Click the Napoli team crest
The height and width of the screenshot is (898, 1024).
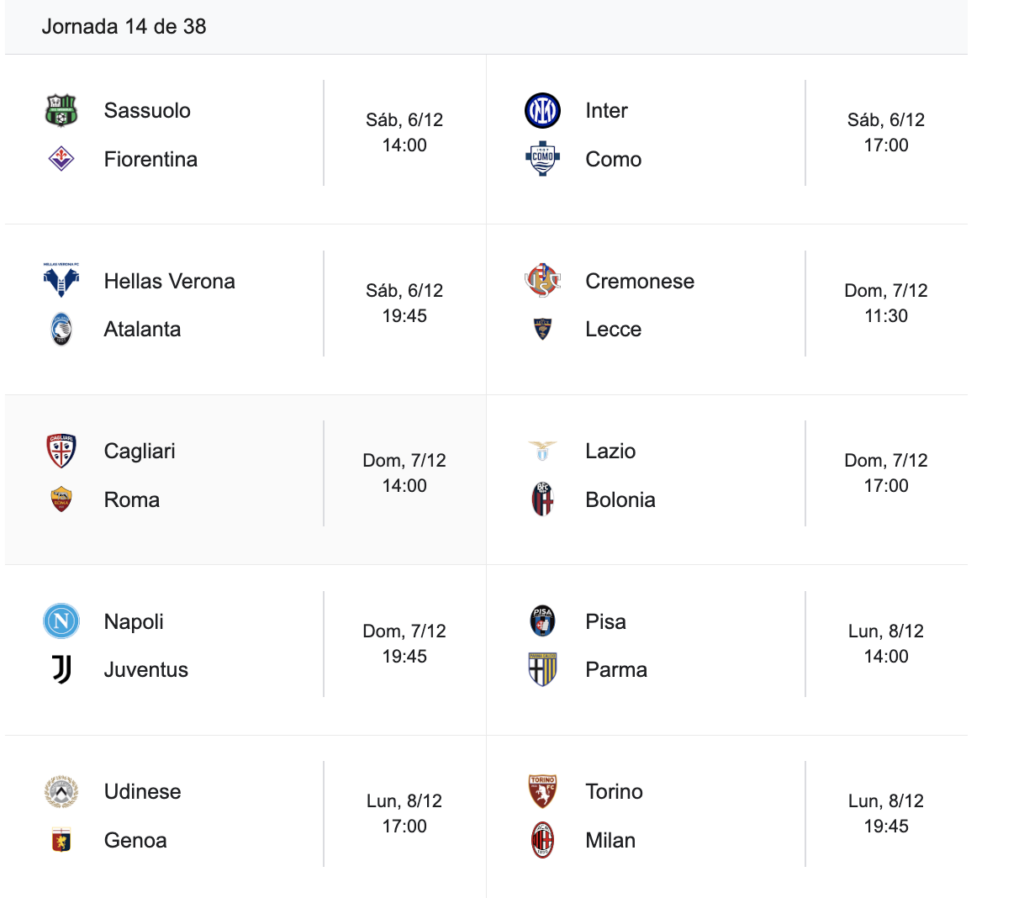(x=61, y=621)
